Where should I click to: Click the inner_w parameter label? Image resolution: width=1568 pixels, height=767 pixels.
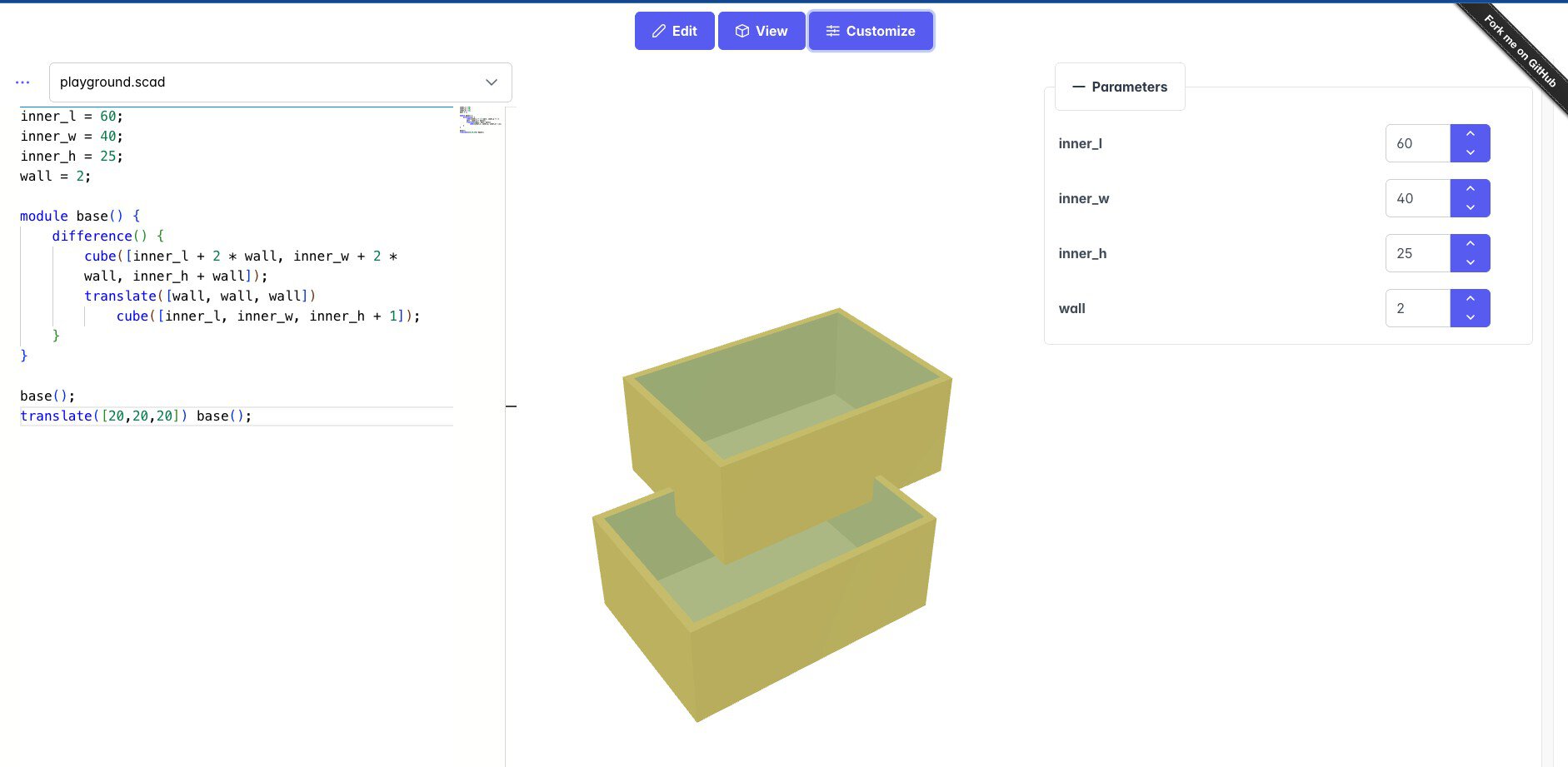1083,198
